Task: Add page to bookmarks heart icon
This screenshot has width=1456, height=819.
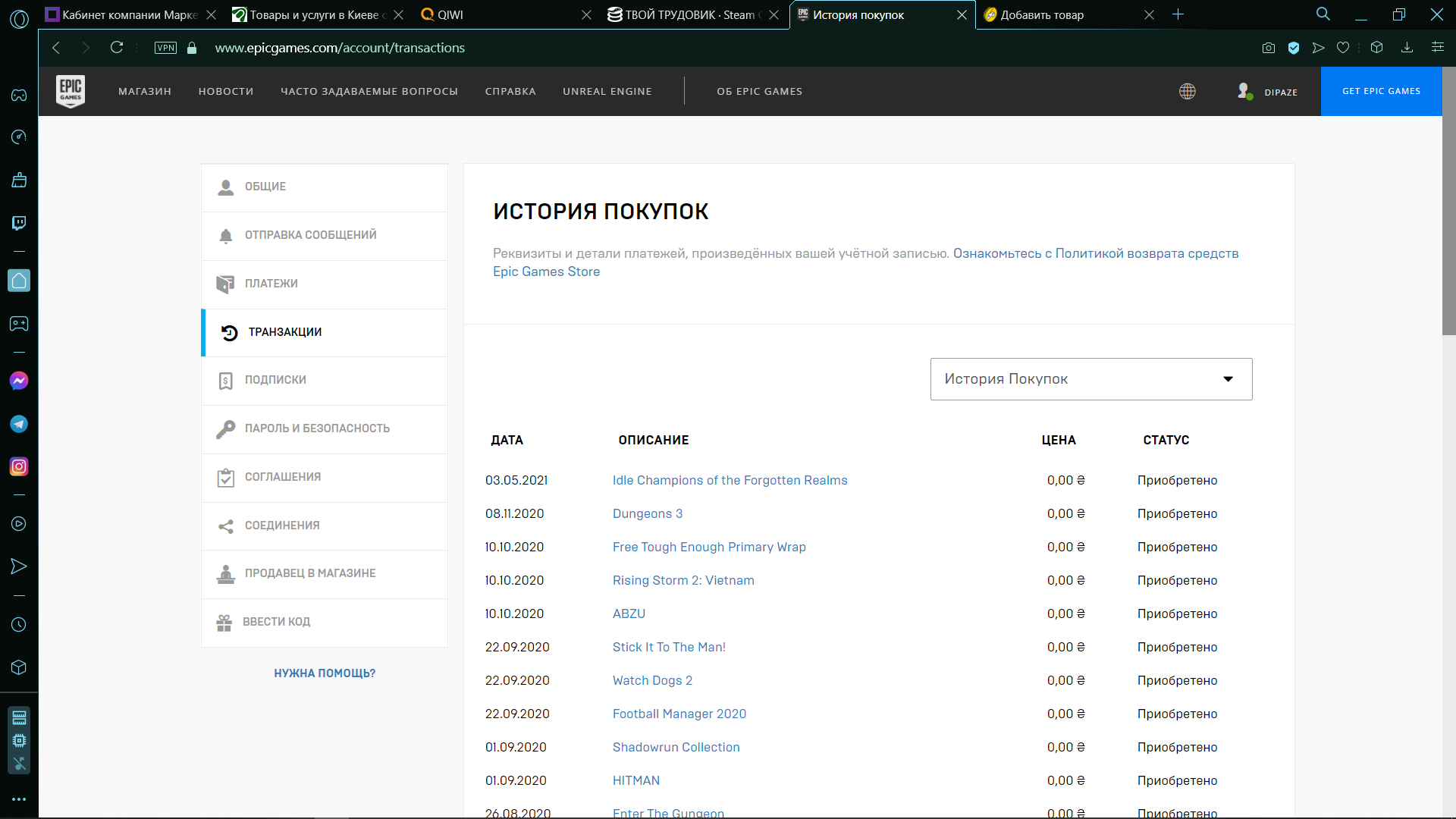Action: pyautogui.click(x=1343, y=48)
